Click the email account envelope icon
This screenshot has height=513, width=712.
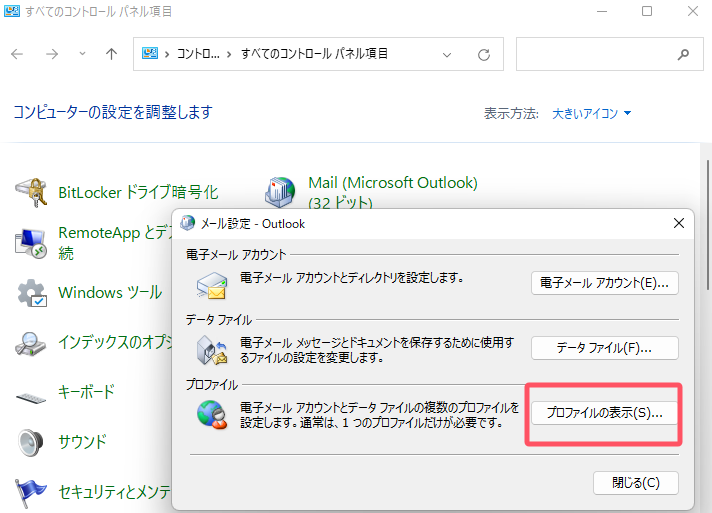pos(212,286)
